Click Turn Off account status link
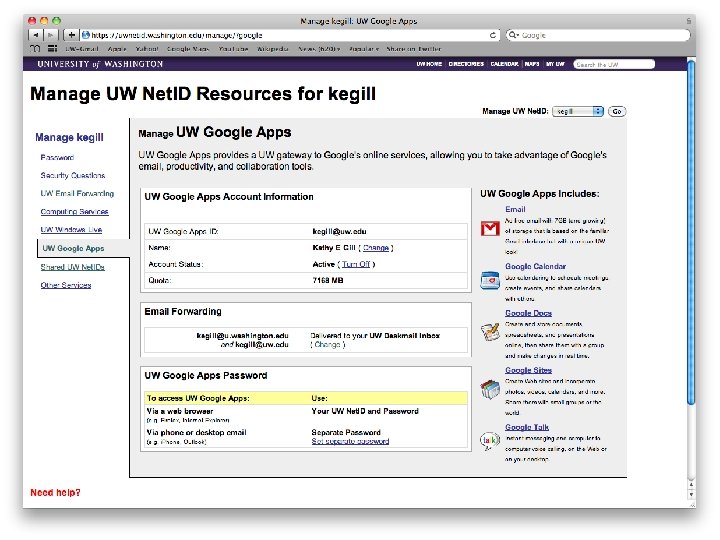720x540 pixels. click(356, 264)
